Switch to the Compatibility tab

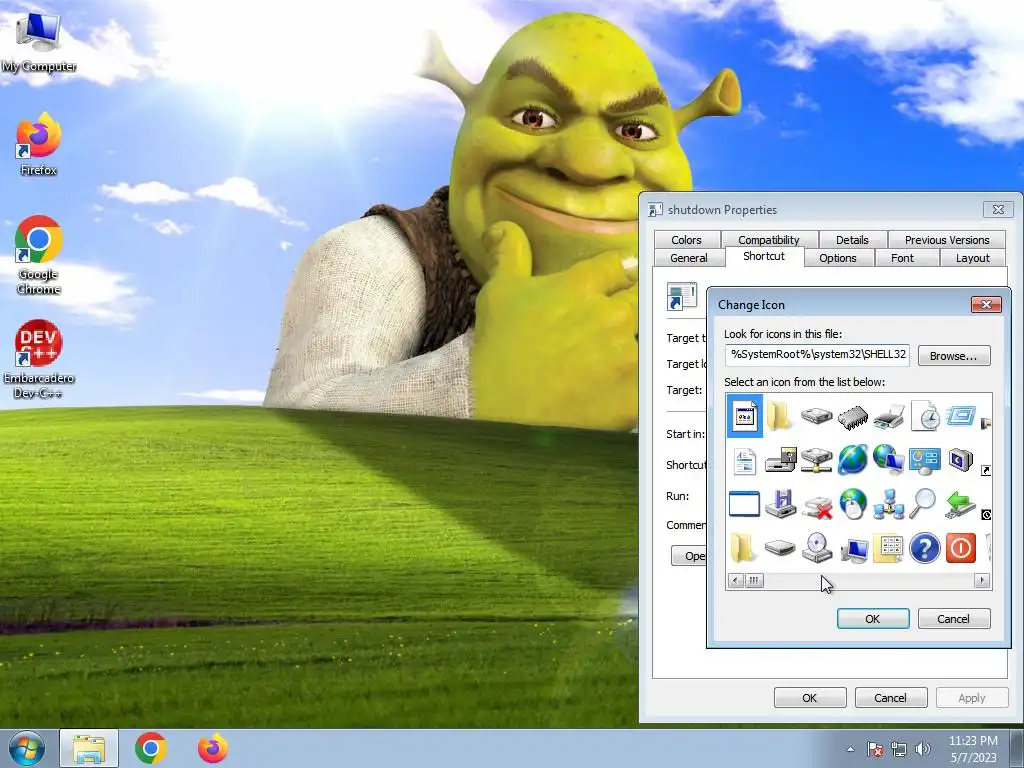769,240
